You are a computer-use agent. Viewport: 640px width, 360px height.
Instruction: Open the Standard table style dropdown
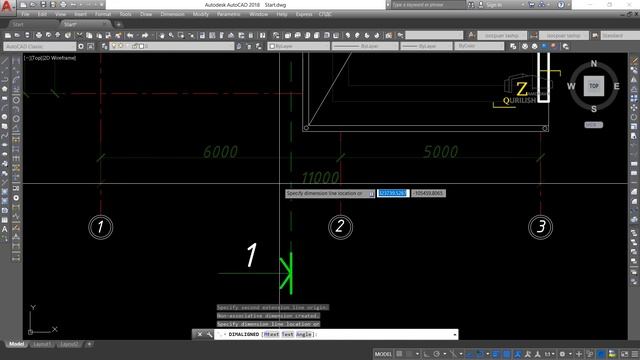(x=620, y=36)
